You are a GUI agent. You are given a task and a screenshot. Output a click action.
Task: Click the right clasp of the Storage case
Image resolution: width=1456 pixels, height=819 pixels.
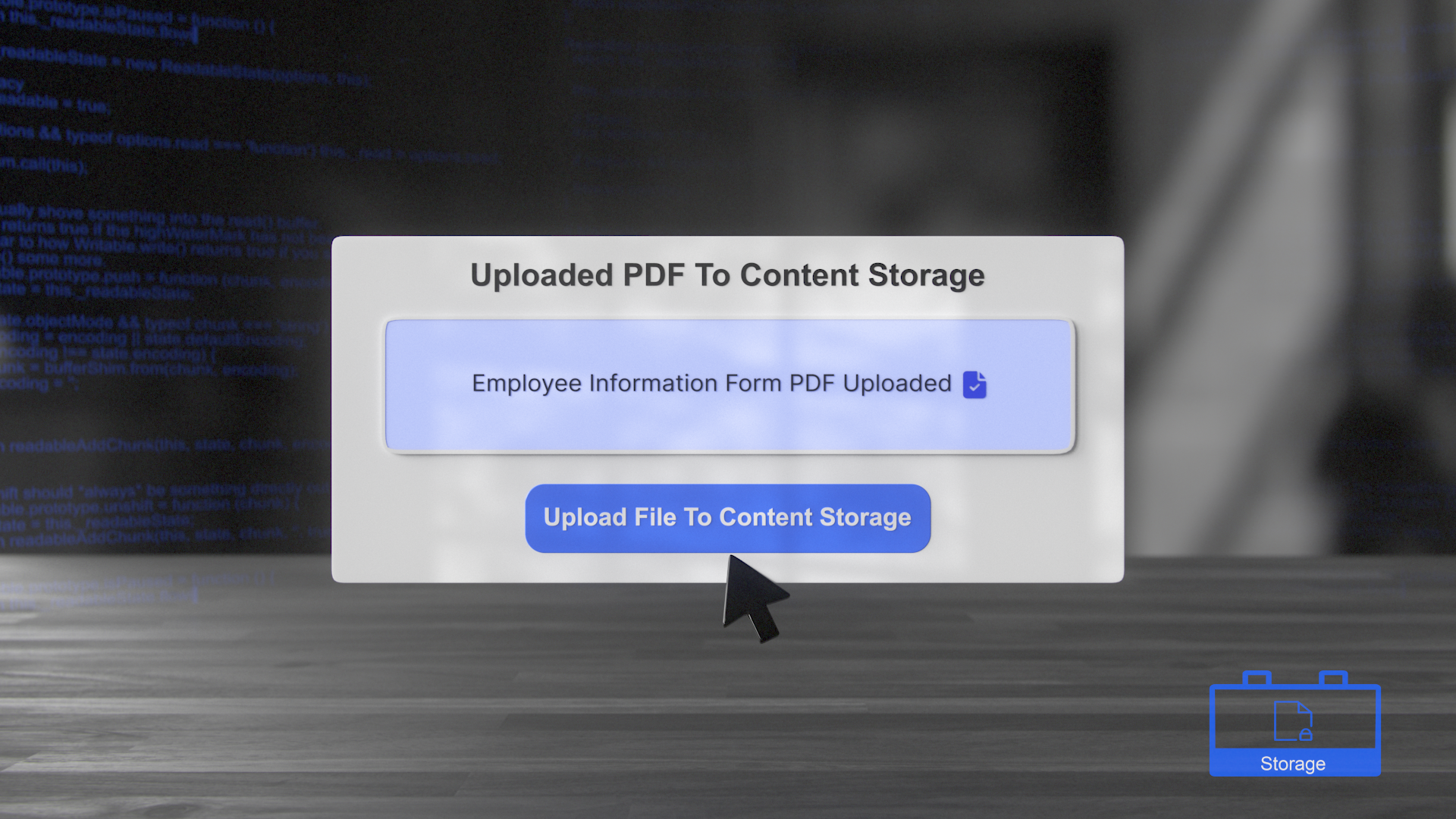(x=1333, y=678)
